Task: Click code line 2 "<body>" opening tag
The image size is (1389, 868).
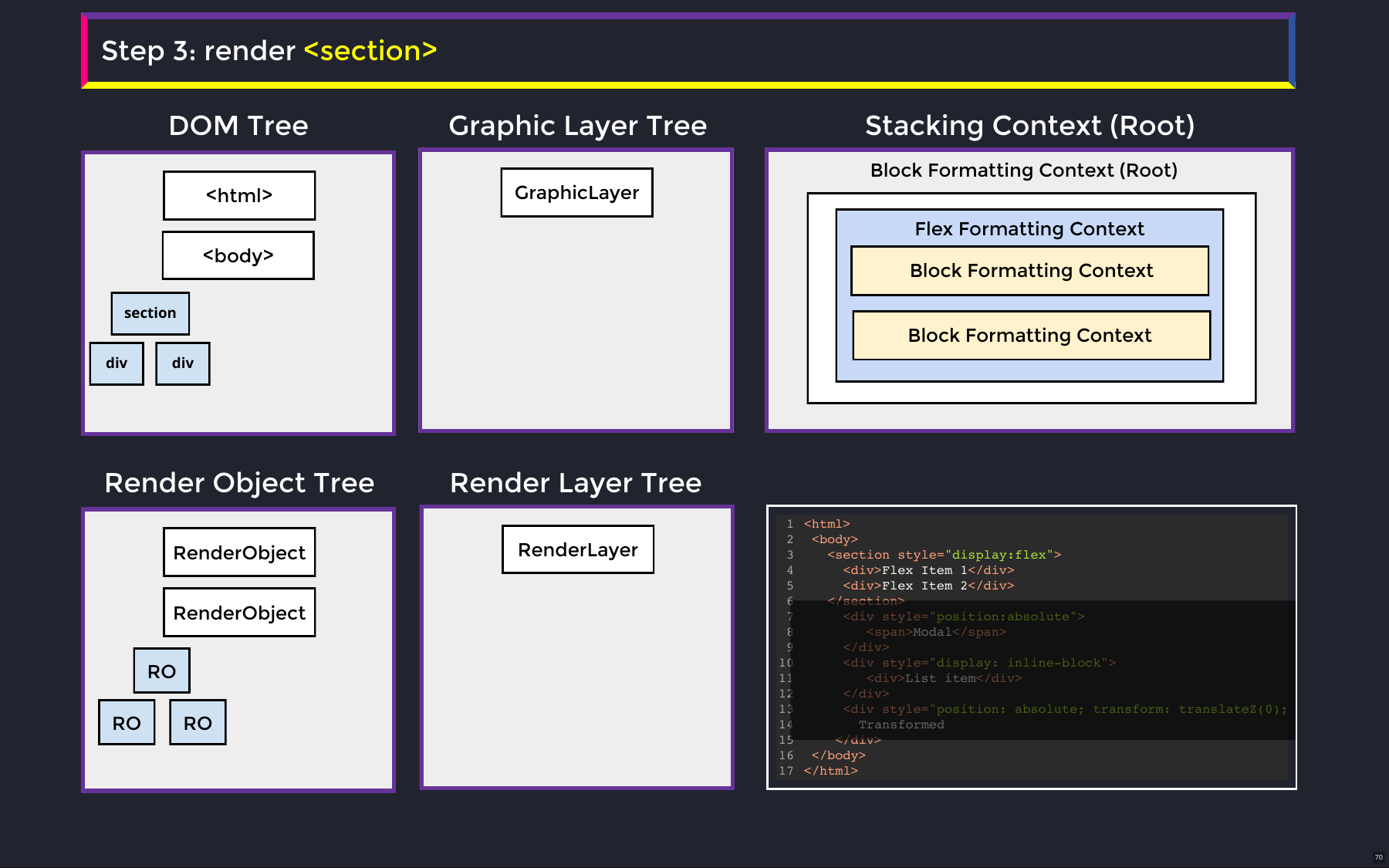Action: (x=834, y=539)
